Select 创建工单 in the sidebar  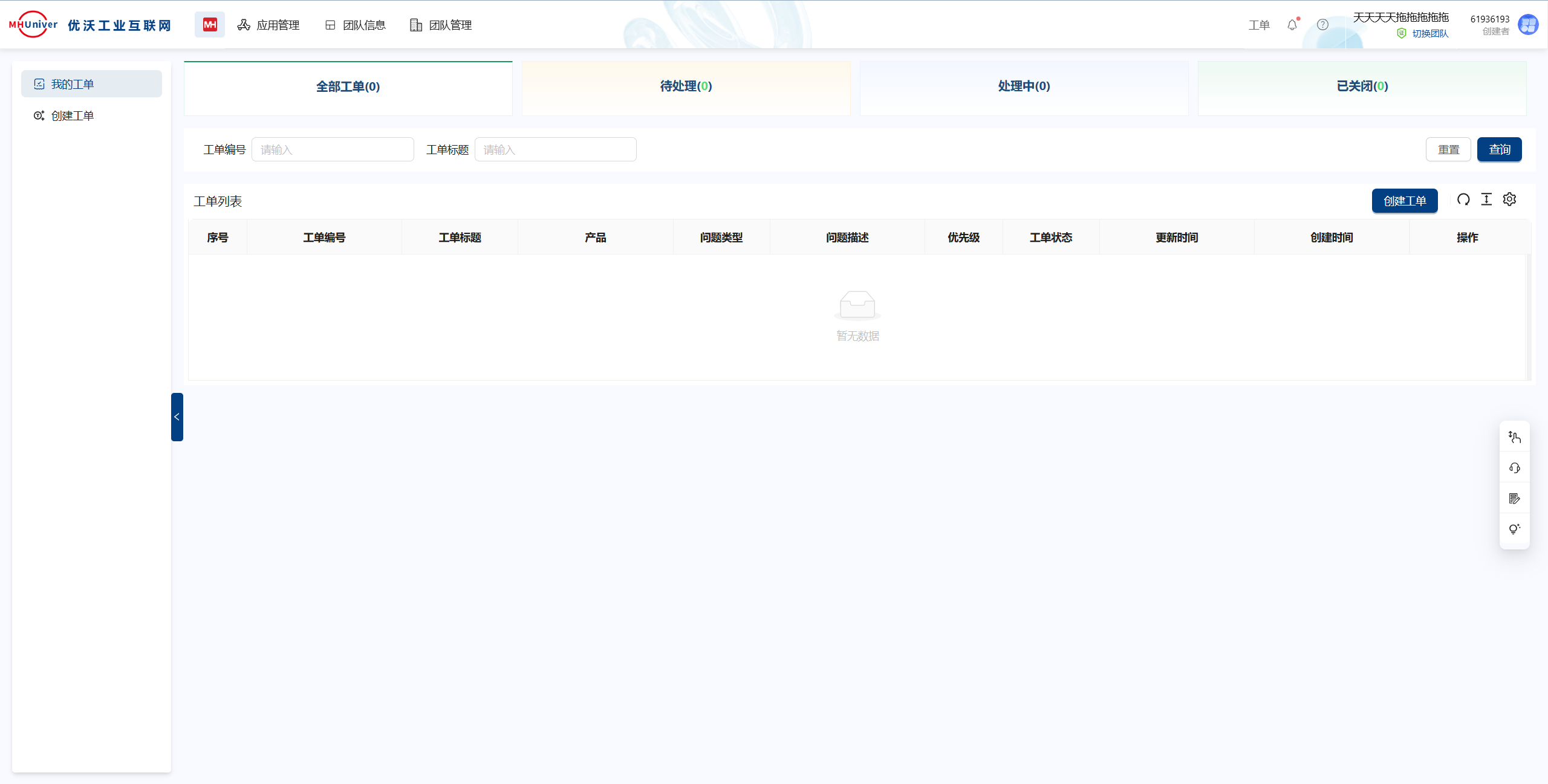tap(72, 115)
